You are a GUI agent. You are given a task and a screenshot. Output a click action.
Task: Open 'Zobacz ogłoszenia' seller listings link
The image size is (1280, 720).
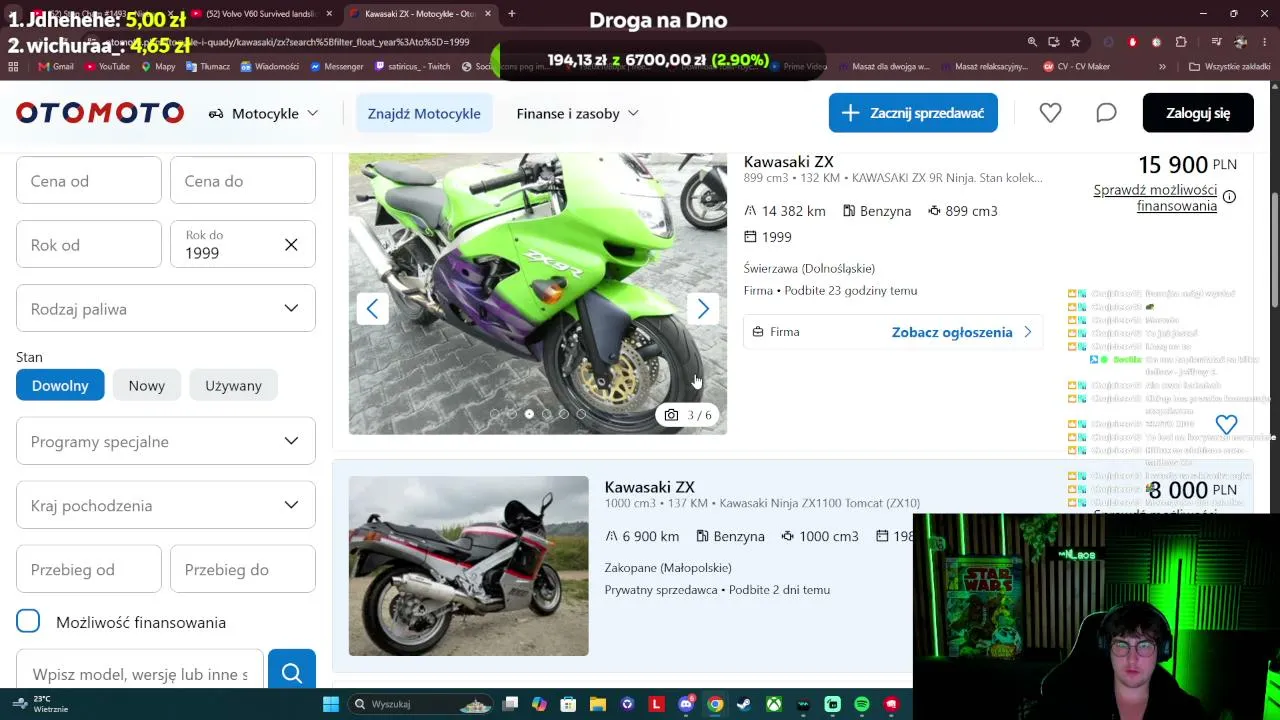961,332
